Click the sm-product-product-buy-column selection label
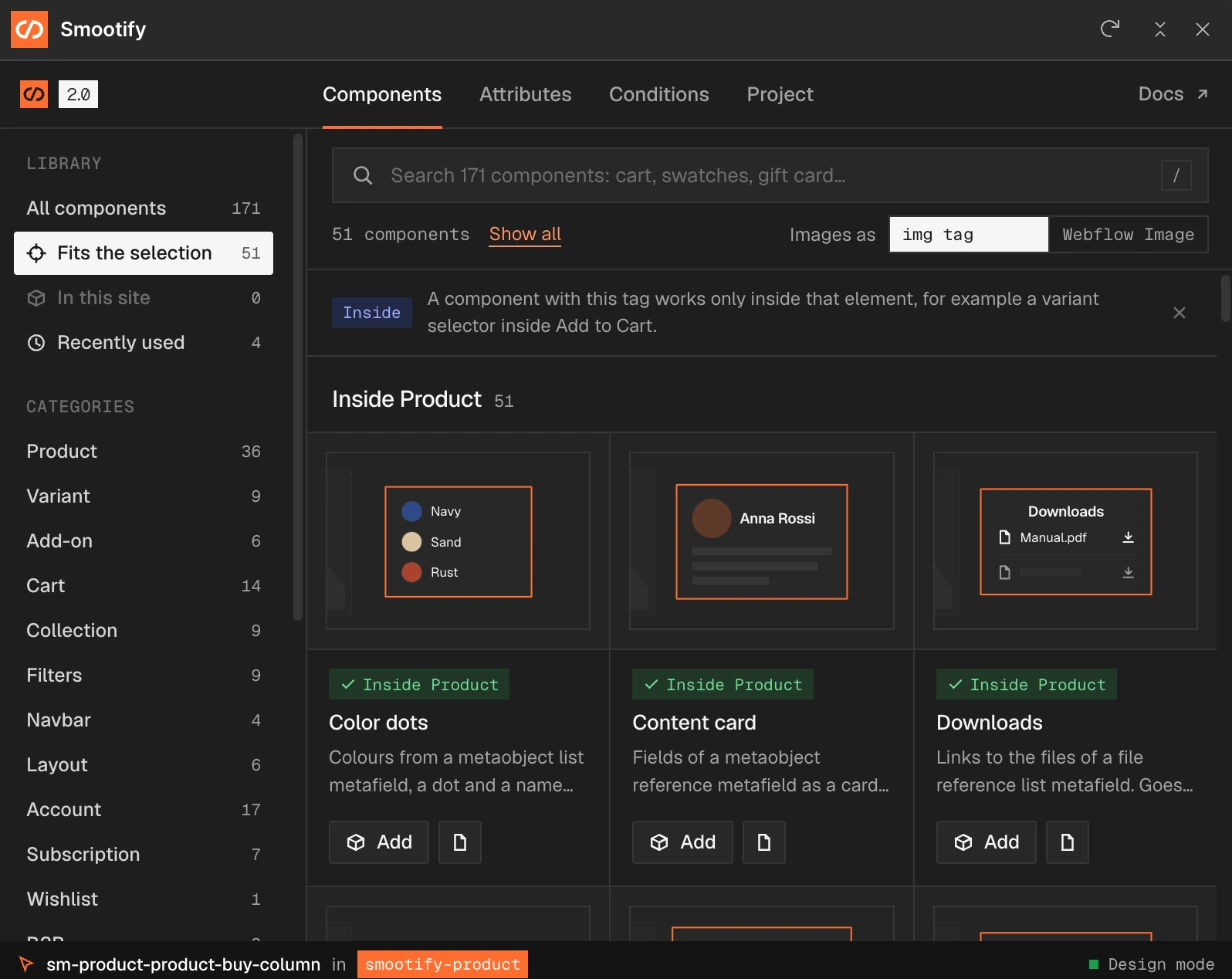Screen dimensions: 1232x979 click(183, 965)
